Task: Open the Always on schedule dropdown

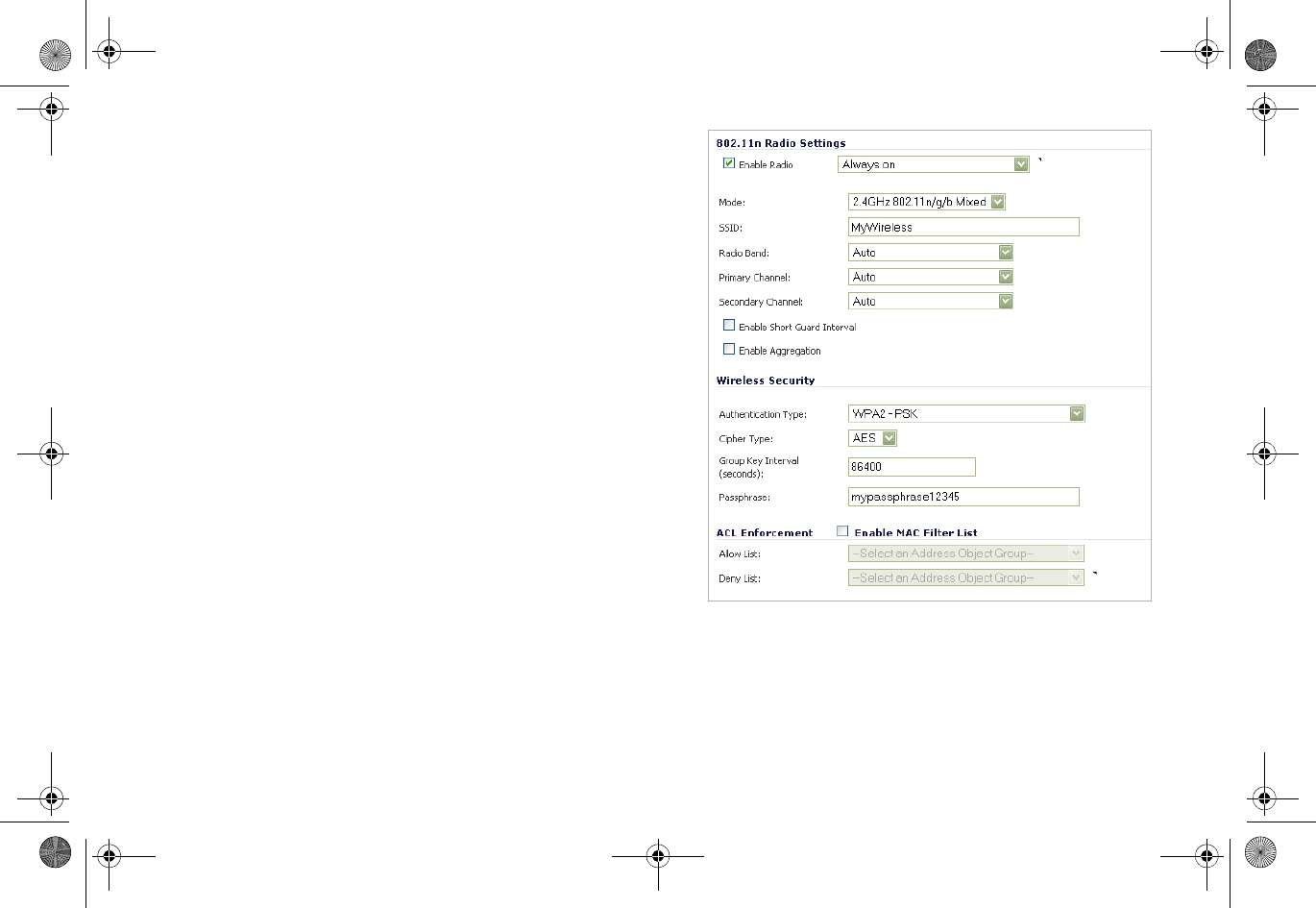Action: pyautogui.click(x=934, y=164)
